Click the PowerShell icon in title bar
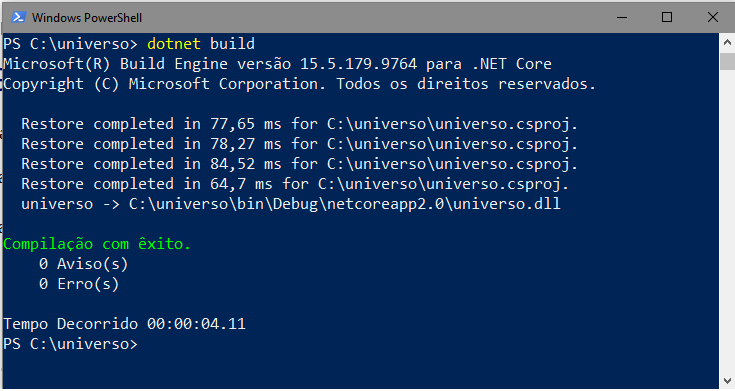The height and width of the screenshot is (391, 735). pos(19,17)
